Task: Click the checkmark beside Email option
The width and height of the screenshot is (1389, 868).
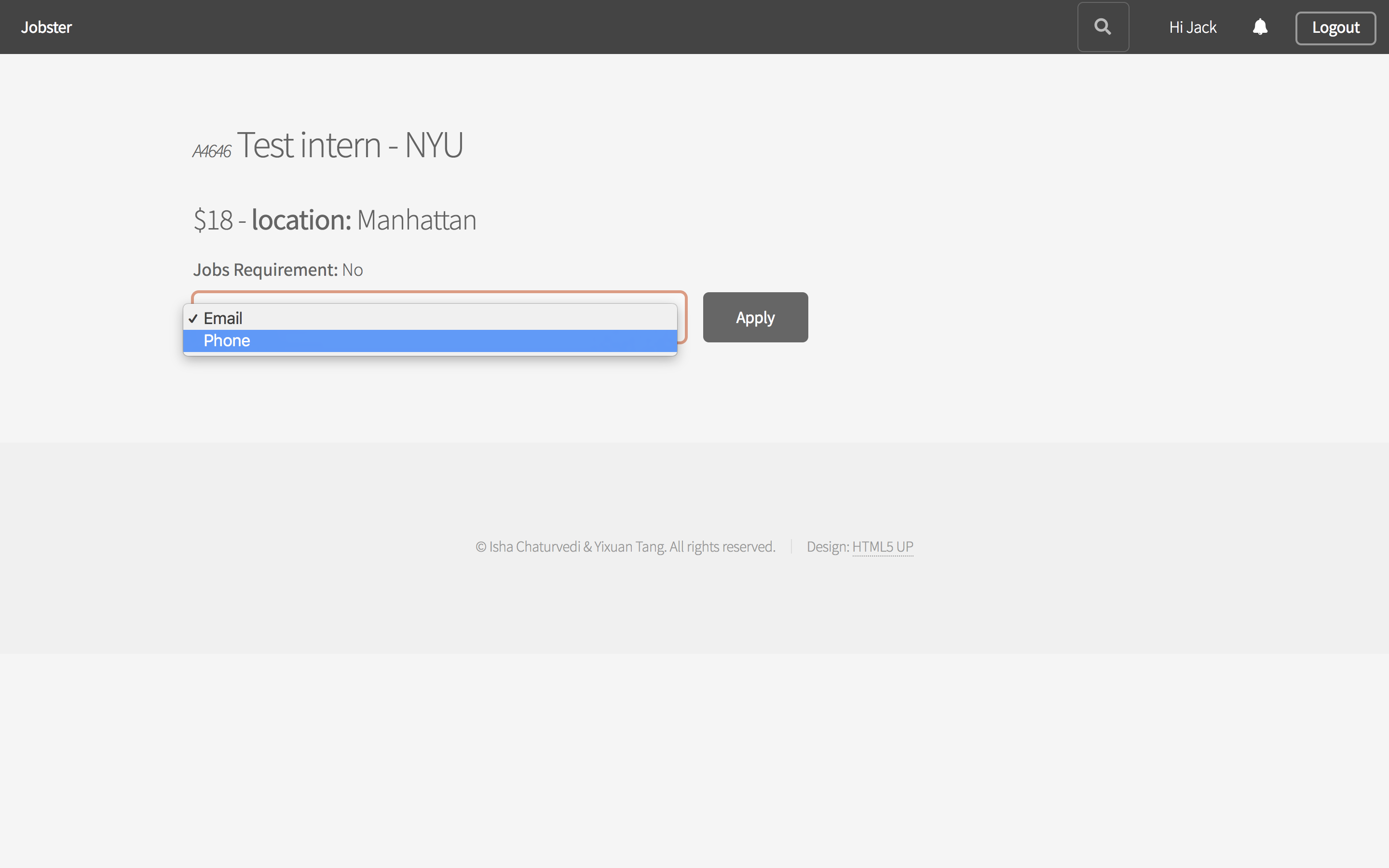Action: point(193,319)
